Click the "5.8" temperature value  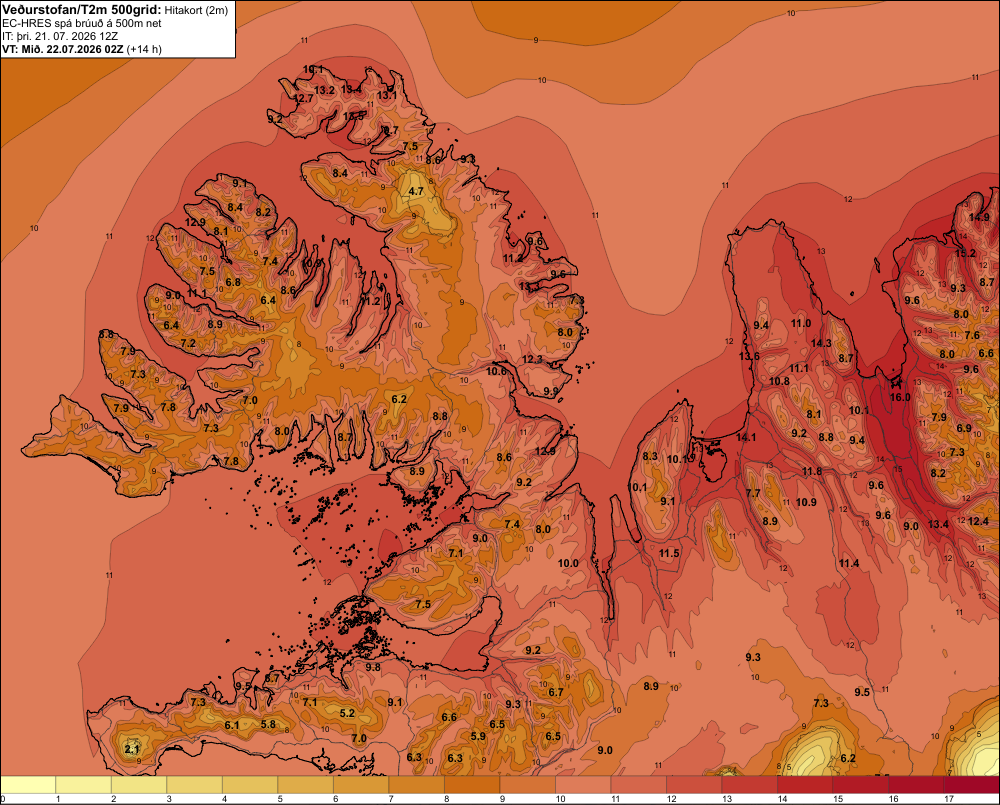(x=268, y=724)
